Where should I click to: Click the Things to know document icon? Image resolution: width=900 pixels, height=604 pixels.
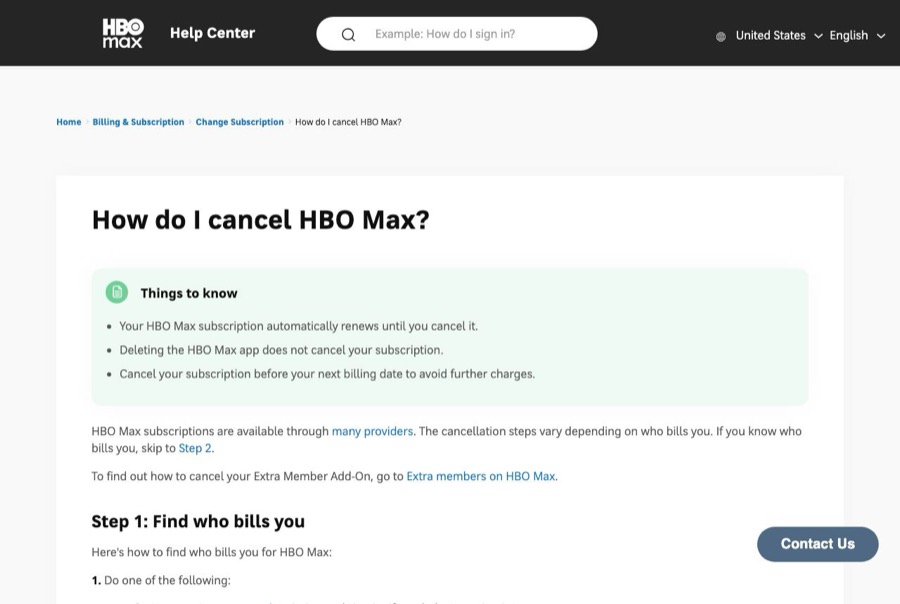(x=117, y=292)
